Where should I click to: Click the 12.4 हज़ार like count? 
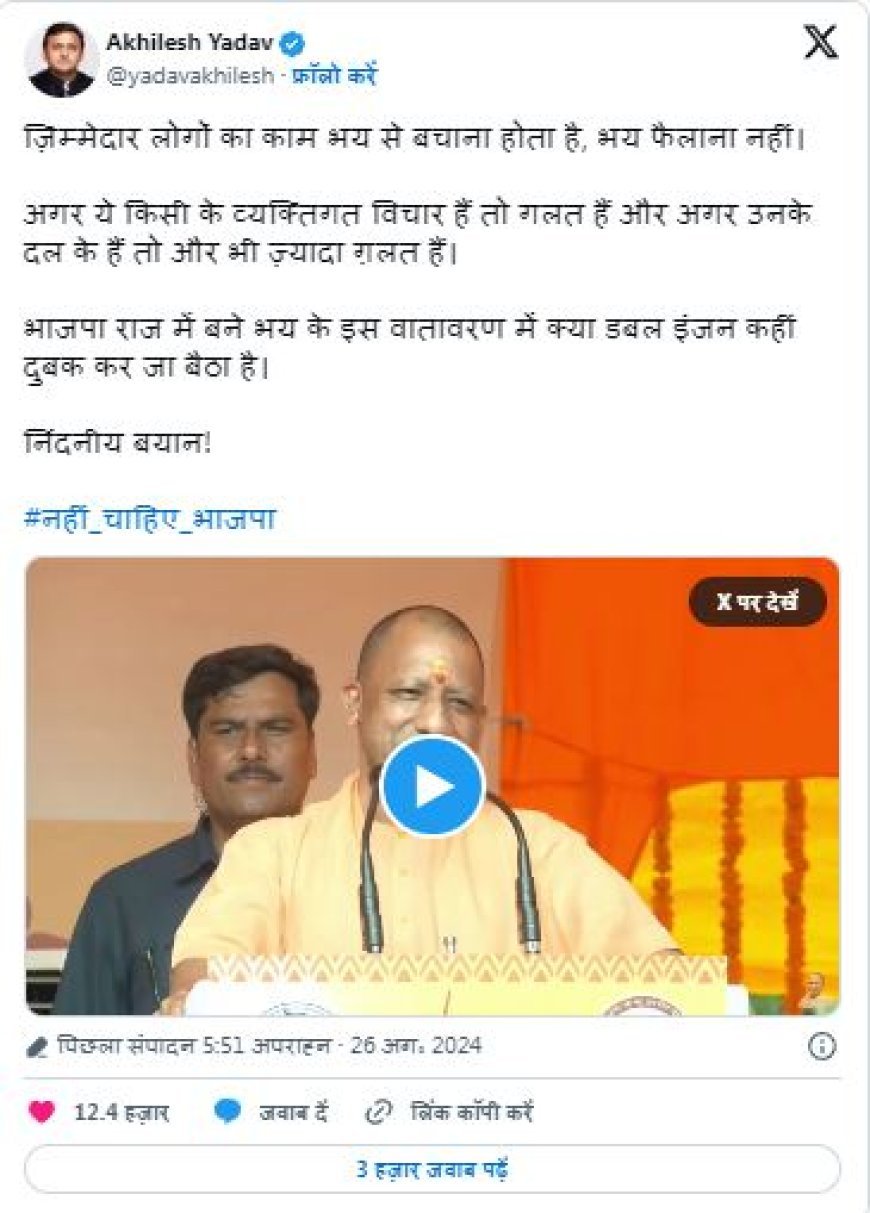121,1111
